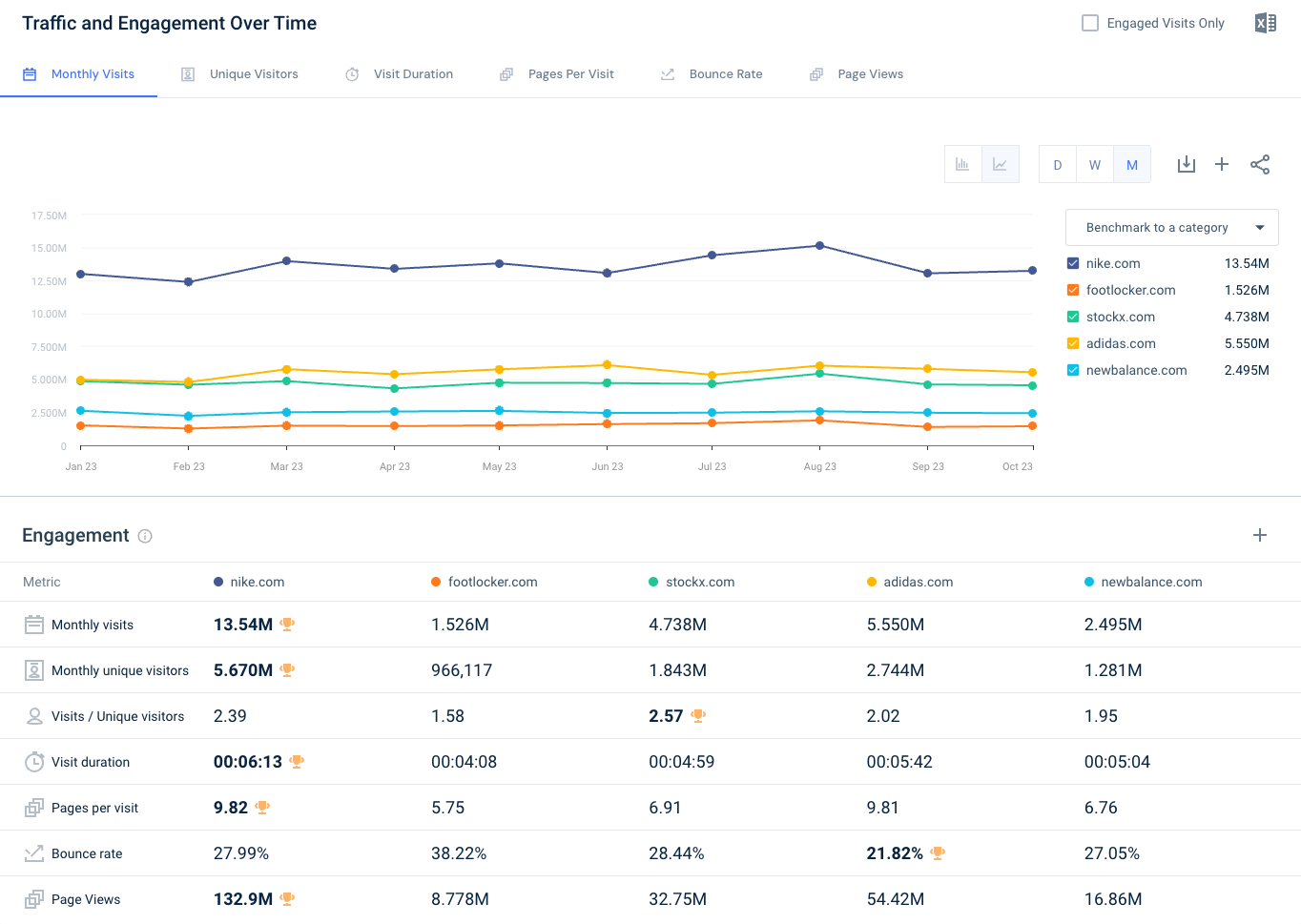Click adidas.com column header in table

point(910,582)
